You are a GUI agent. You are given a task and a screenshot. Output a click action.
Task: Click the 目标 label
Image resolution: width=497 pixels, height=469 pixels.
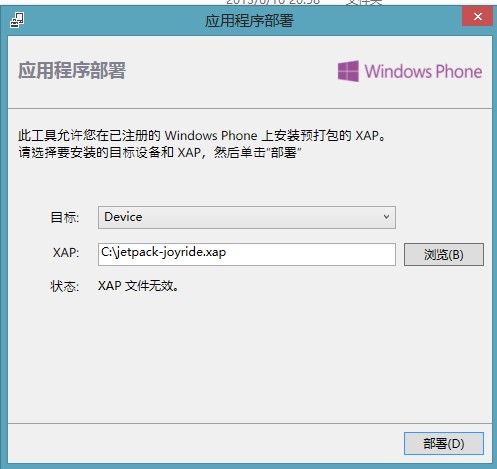pos(65,217)
